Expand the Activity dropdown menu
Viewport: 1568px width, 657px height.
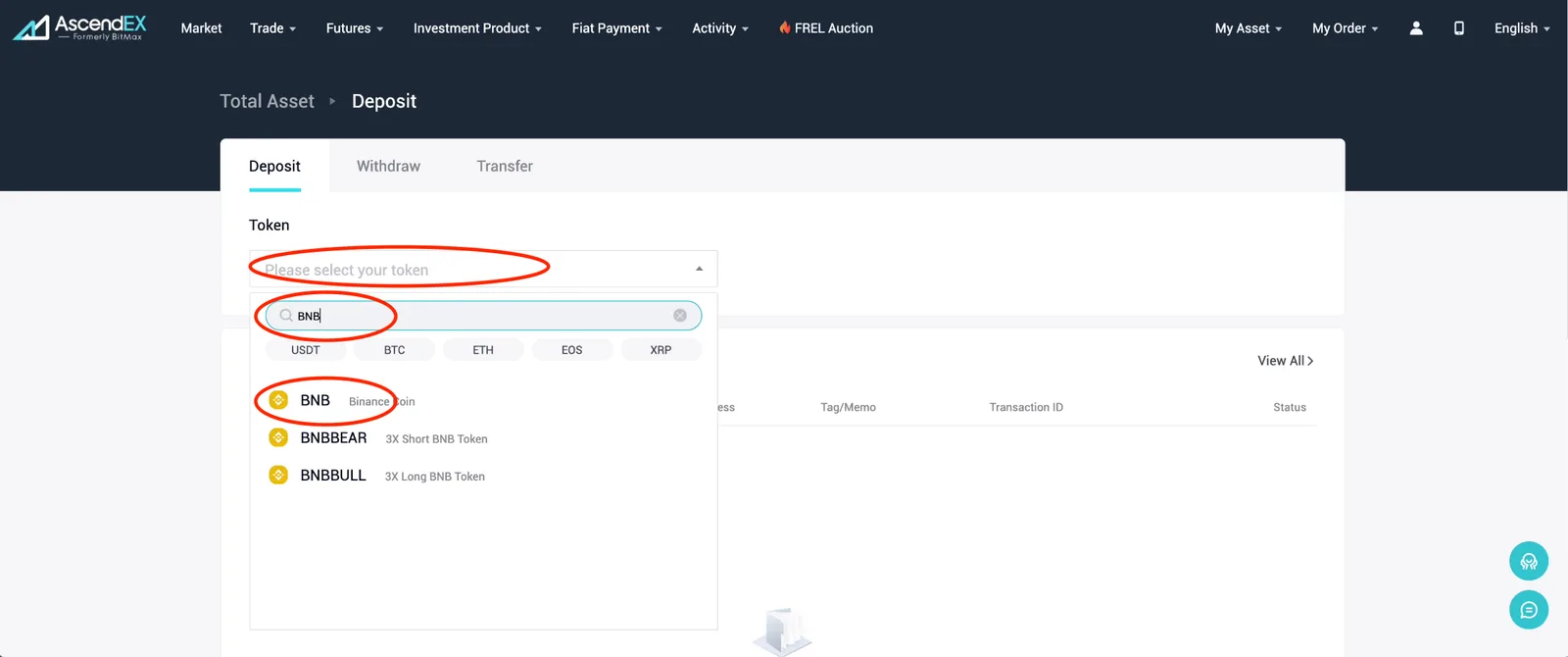720,28
